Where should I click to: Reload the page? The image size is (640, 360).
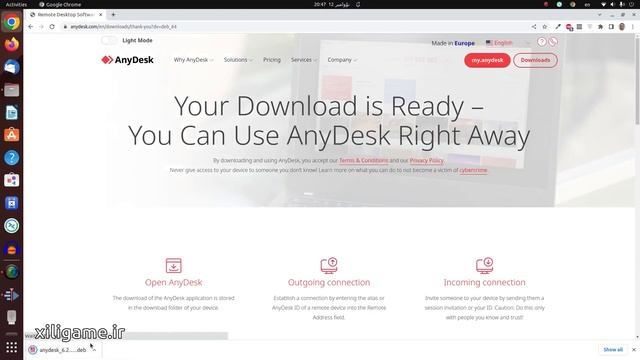(x=52, y=27)
